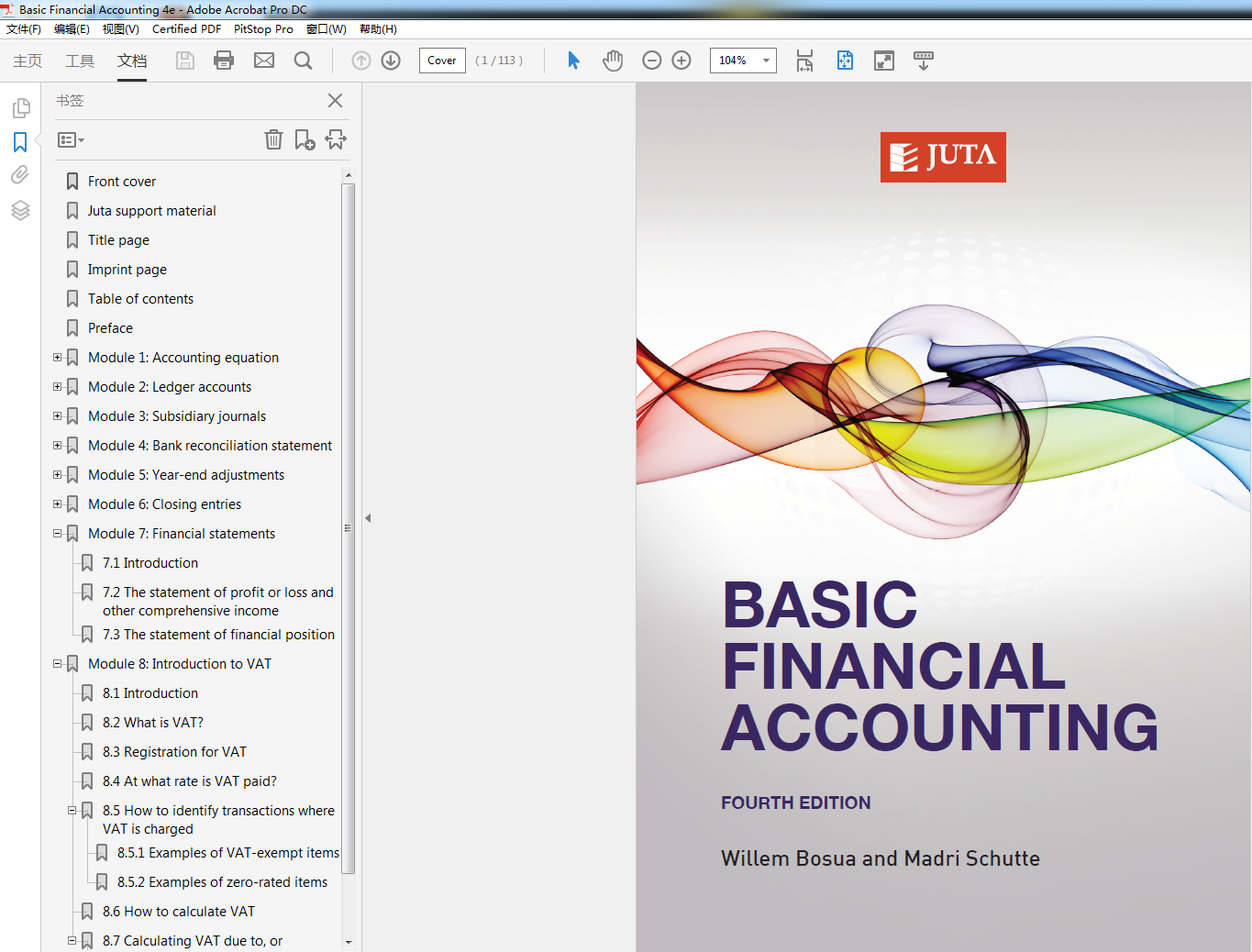
Task: Expand Module 1: Accounting equation
Action: 58,358
